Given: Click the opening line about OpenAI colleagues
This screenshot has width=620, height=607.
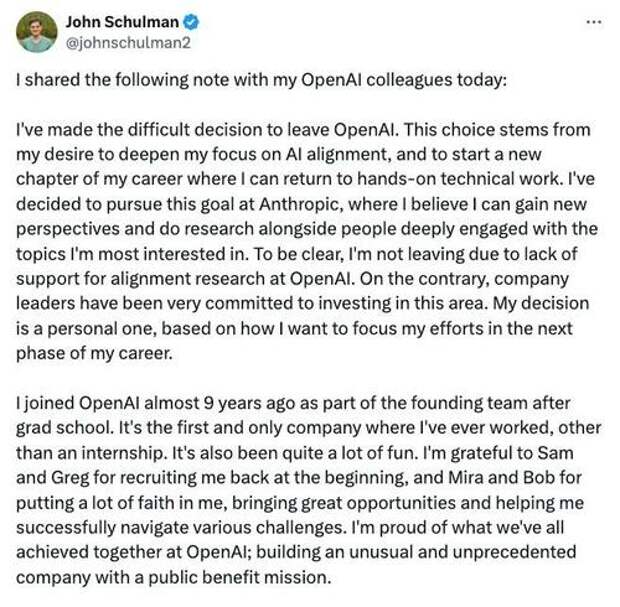Looking at the screenshot, I should [261, 80].
